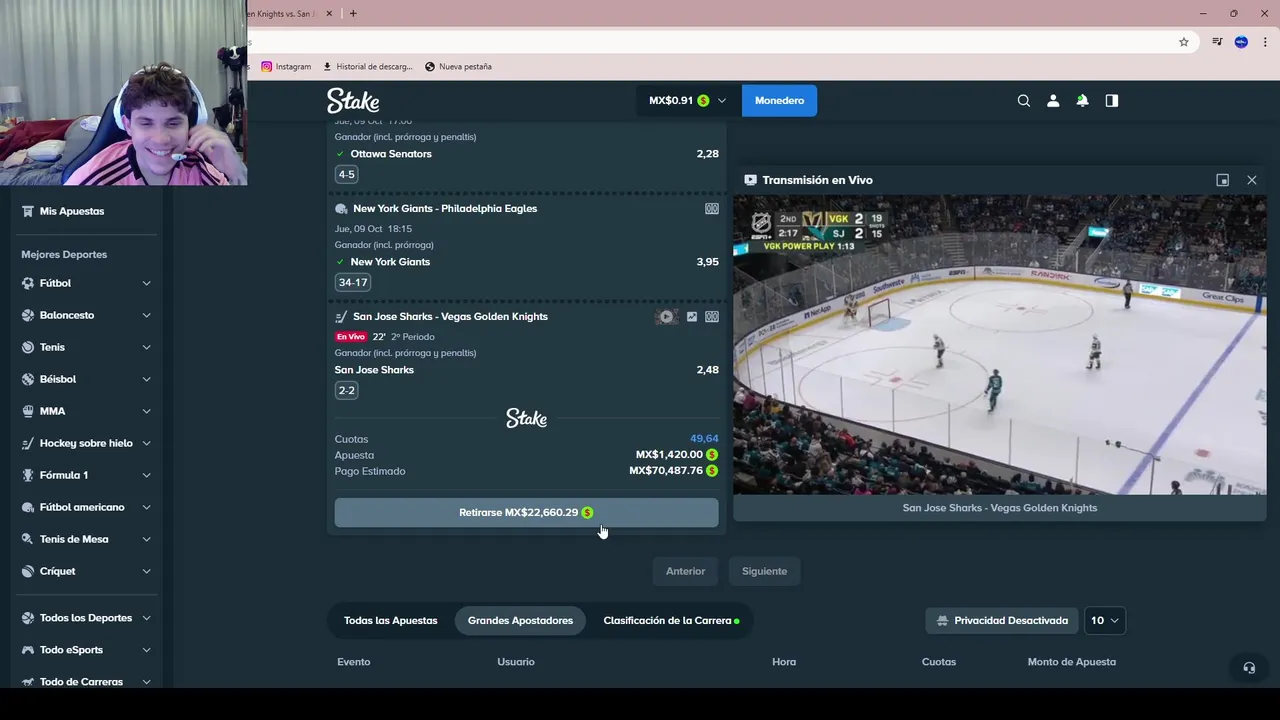
Task: Open scoreboard icon for San Jose Sharks game
Action: coord(712,317)
